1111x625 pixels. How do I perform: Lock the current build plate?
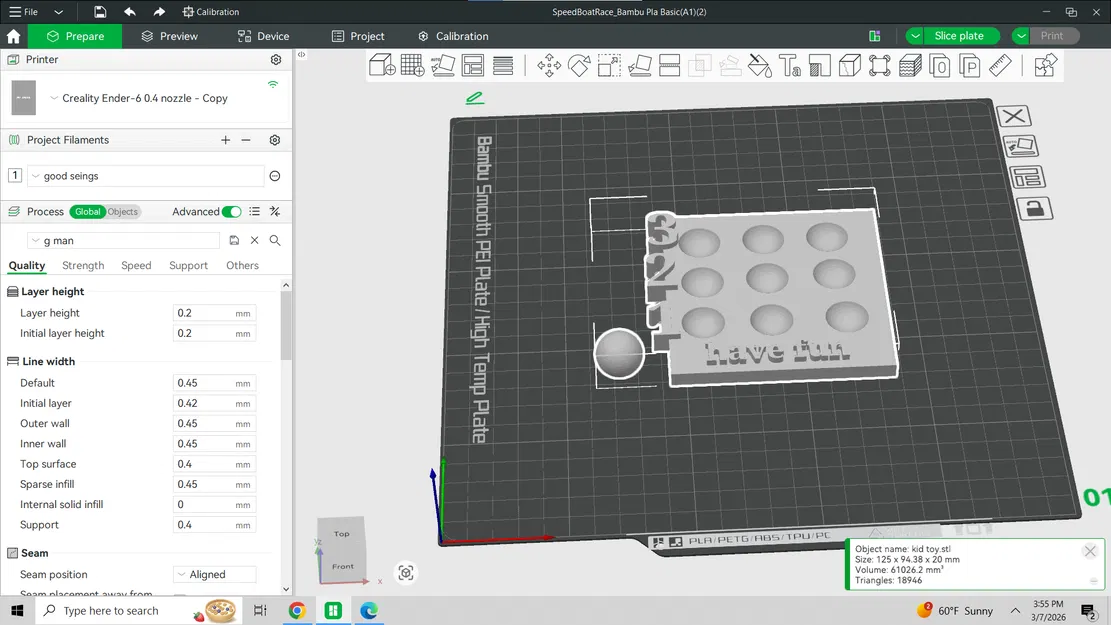1034,208
